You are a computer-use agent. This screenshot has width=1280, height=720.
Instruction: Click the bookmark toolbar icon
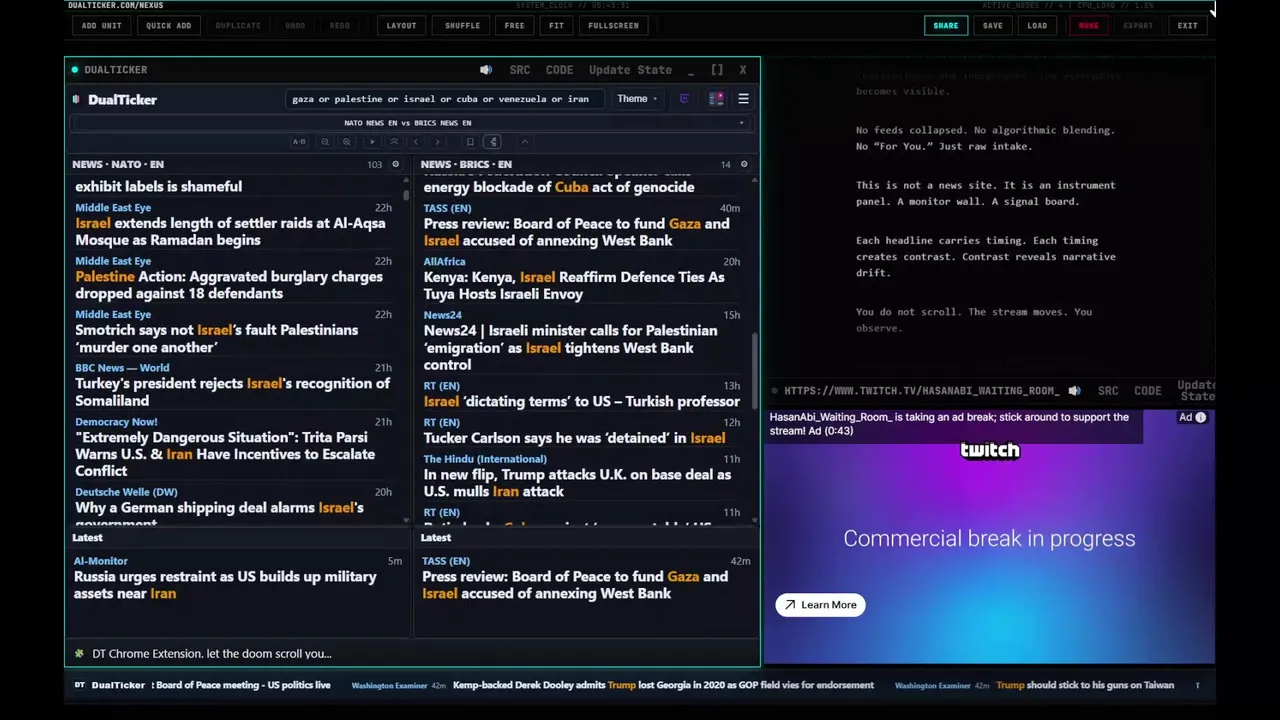point(470,142)
